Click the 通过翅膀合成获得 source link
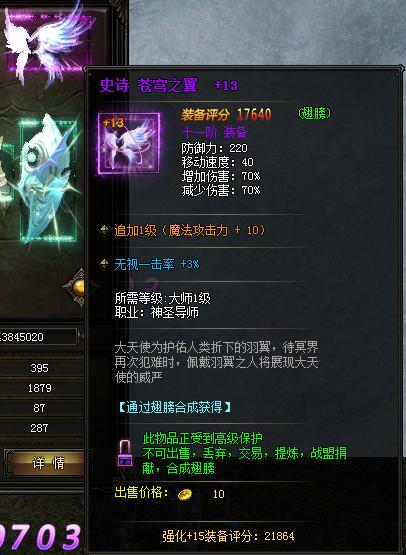 tap(174, 407)
